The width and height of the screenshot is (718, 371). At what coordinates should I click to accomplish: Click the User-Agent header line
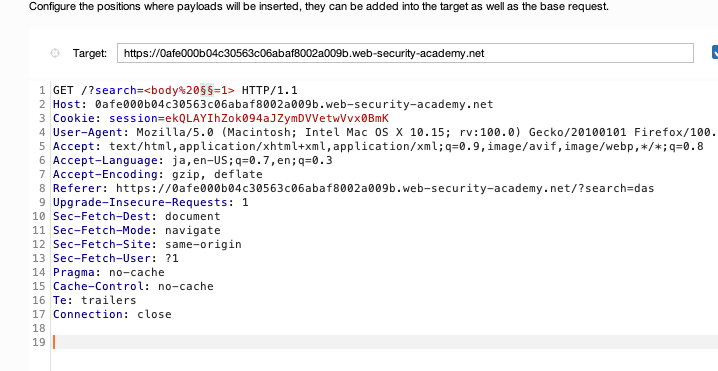(385, 132)
